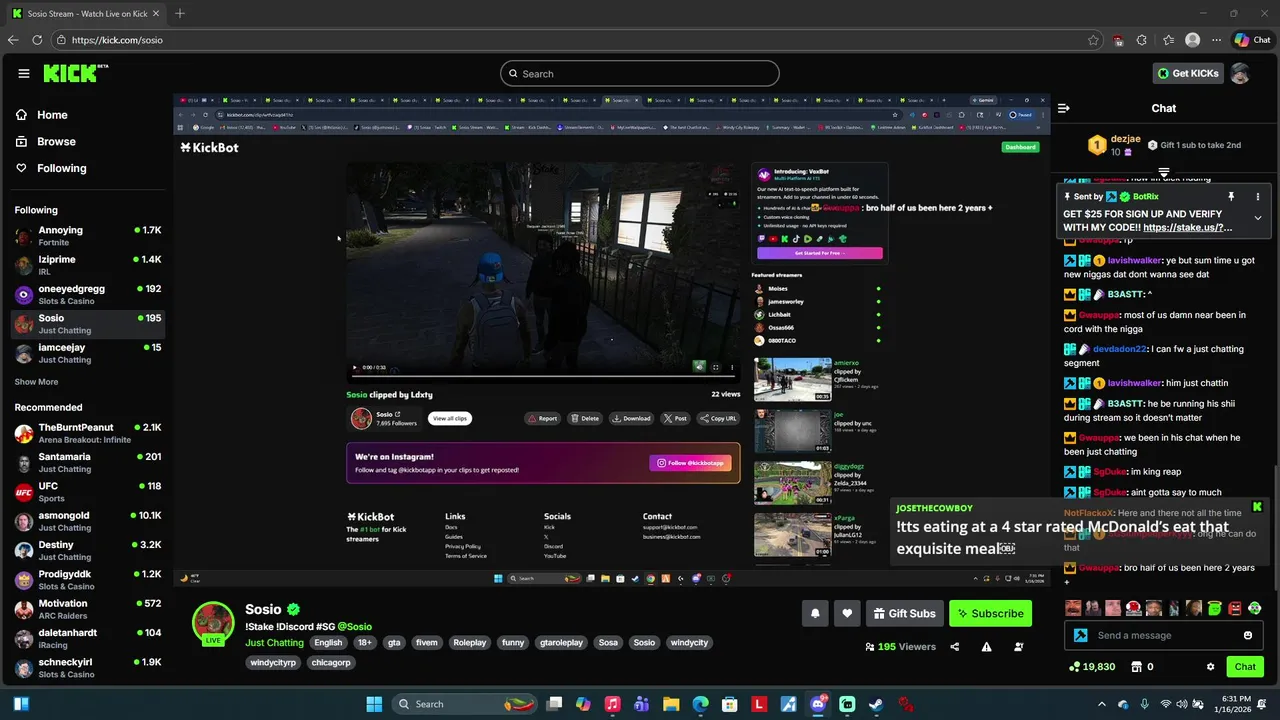Screen dimensions: 1280x720
Task: Reload the browser page
Action: coord(37,40)
